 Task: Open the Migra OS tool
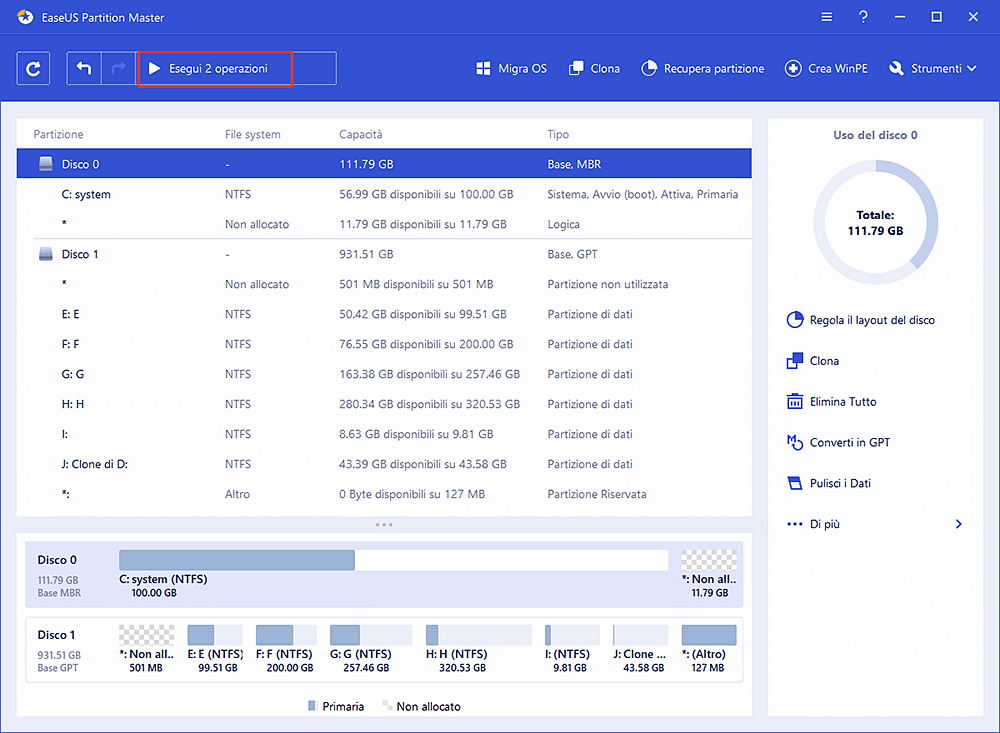(x=511, y=68)
